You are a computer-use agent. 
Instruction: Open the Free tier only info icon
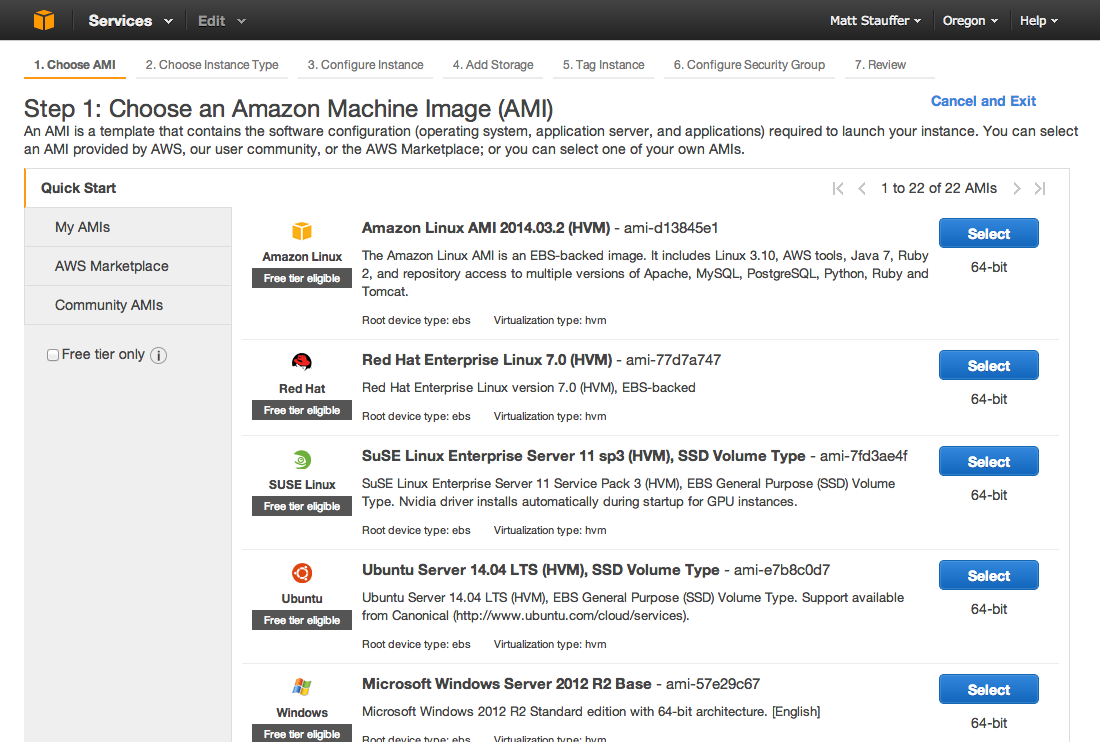click(x=159, y=356)
